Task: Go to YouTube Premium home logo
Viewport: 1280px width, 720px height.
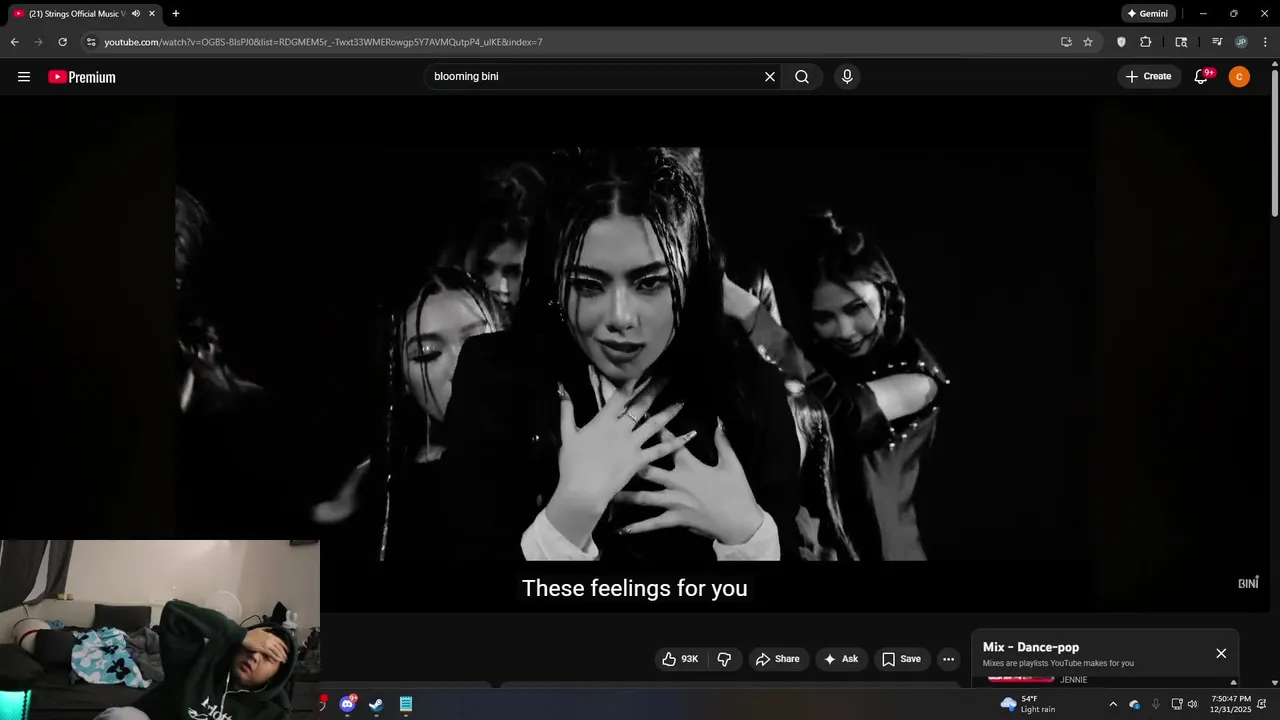Action: 82,77
